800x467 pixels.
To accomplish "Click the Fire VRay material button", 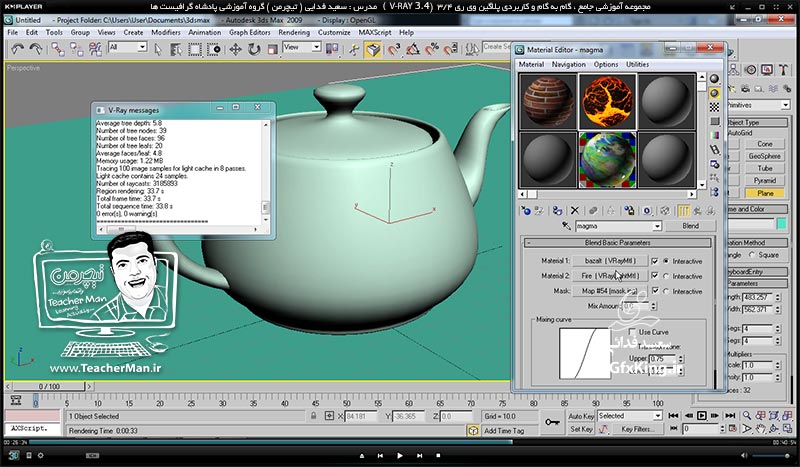I will [x=610, y=276].
